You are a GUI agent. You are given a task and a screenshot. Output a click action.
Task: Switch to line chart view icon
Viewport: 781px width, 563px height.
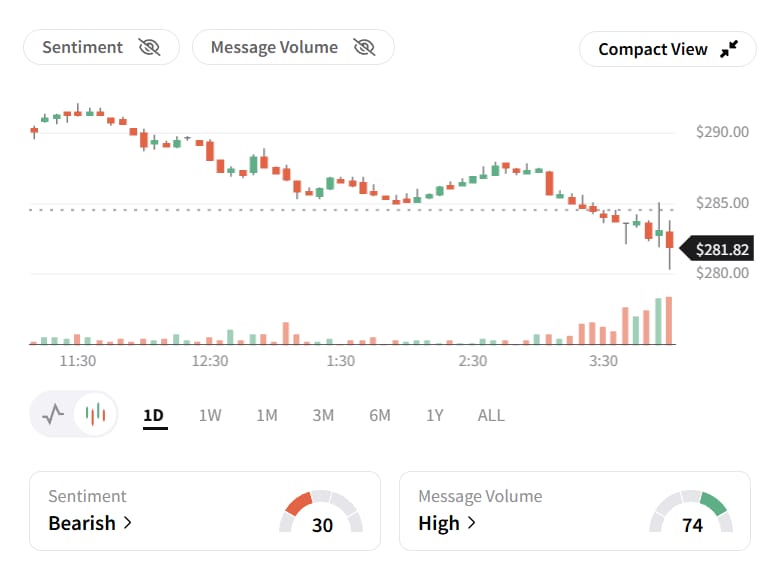pos(53,414)
